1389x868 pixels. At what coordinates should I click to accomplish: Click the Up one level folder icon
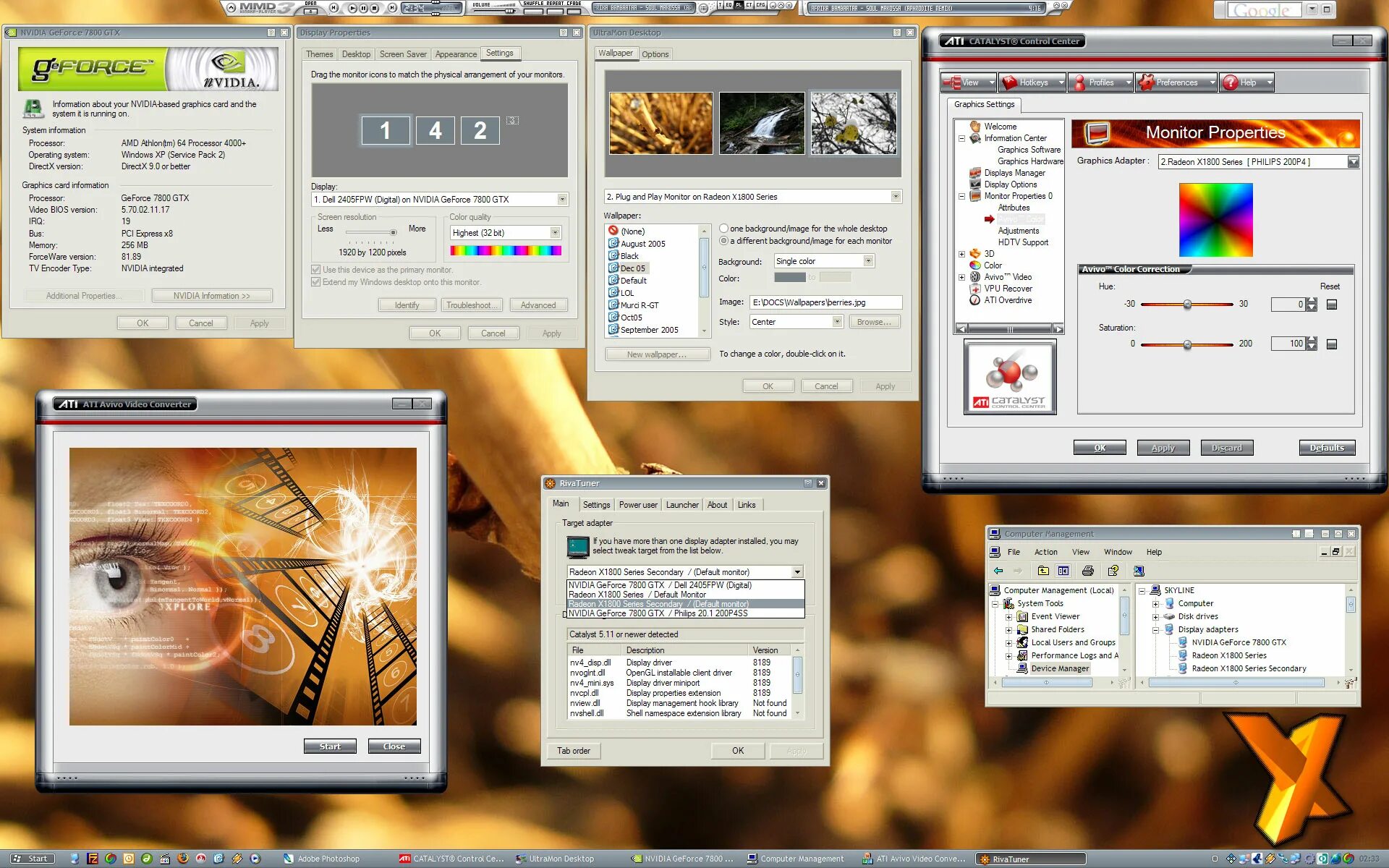point(1042,571)
